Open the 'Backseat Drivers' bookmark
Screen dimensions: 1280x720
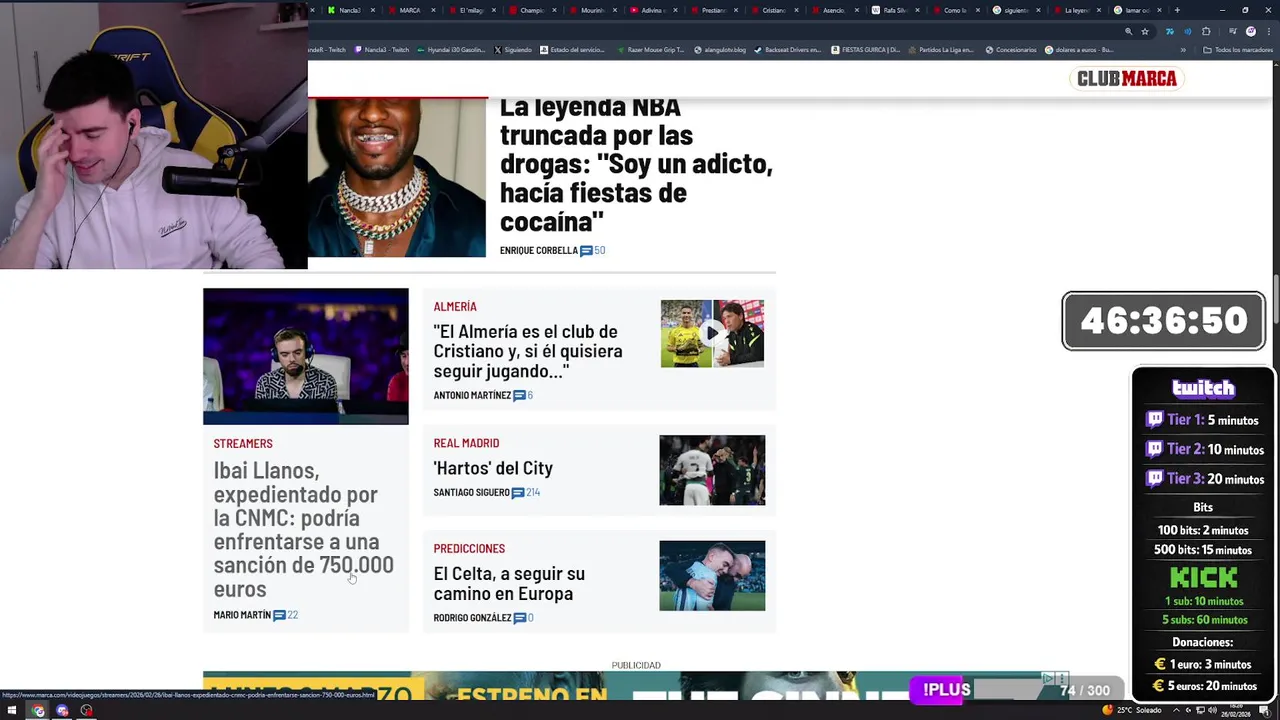(788, 50)
